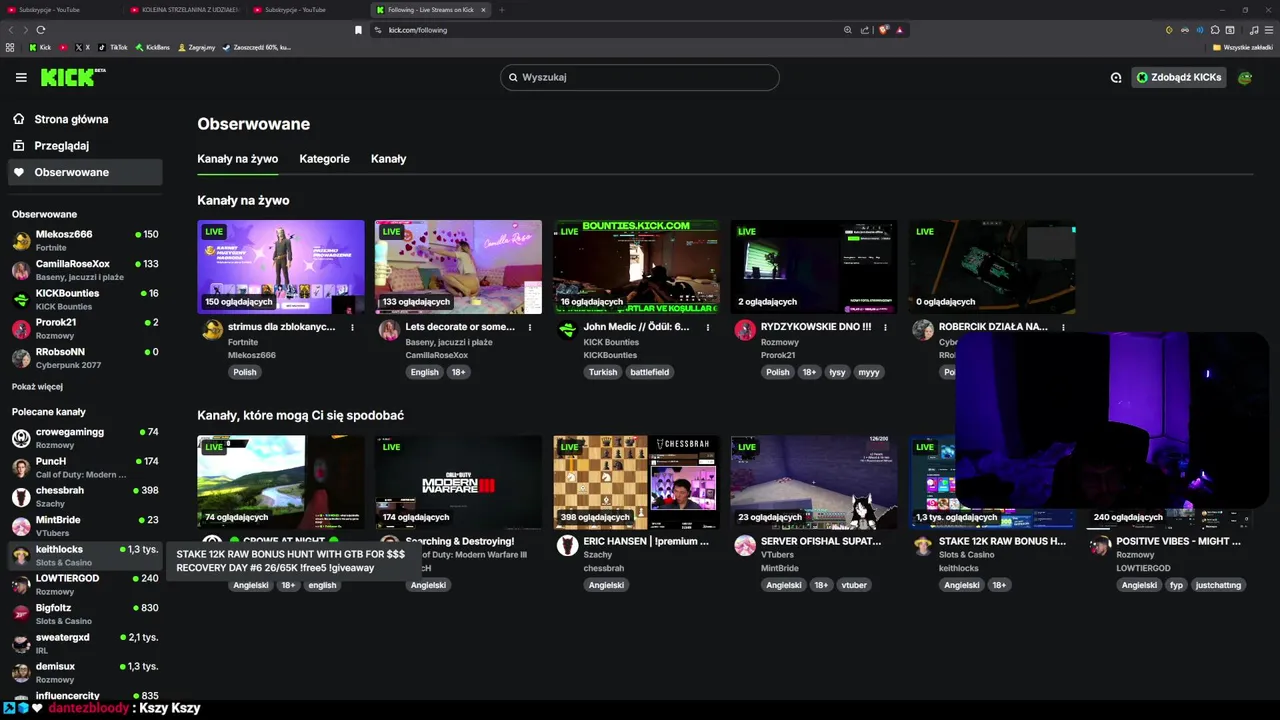Switch to KOLEJNA STRZELANINA browser tab
The width and height of the screenshot is (1280, 720).
click(x=185, y=9)
